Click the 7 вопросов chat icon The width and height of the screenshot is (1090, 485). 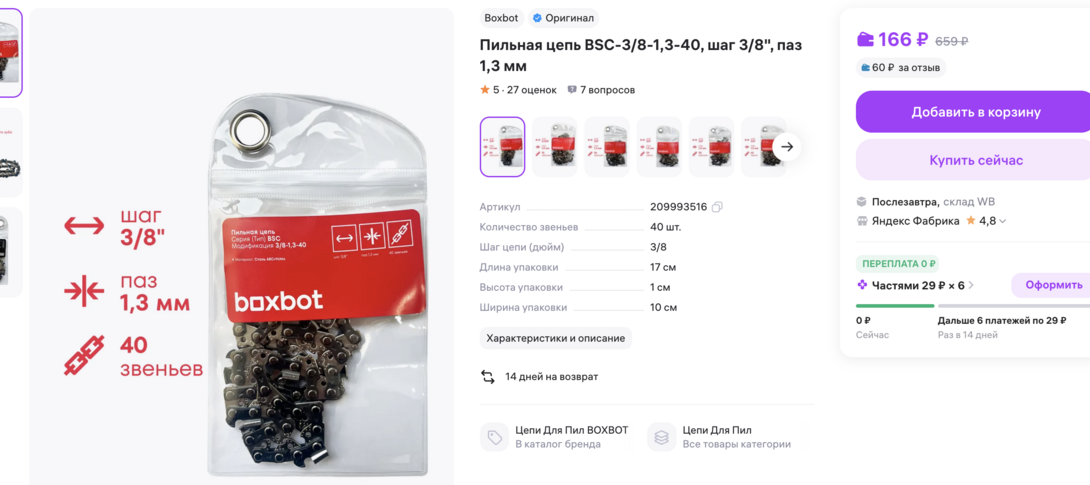572,90
